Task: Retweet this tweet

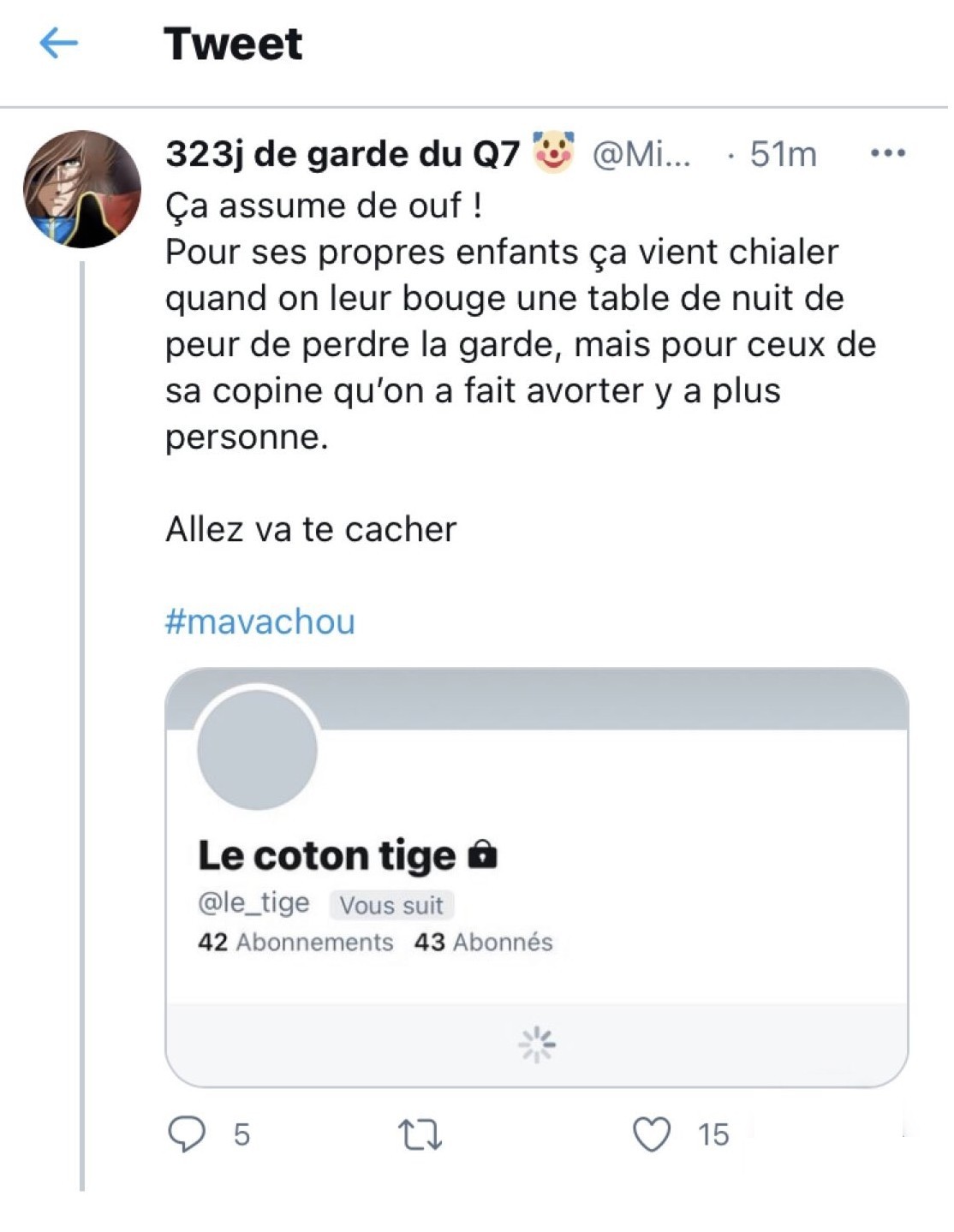Action: click(x=420, y=1135)
